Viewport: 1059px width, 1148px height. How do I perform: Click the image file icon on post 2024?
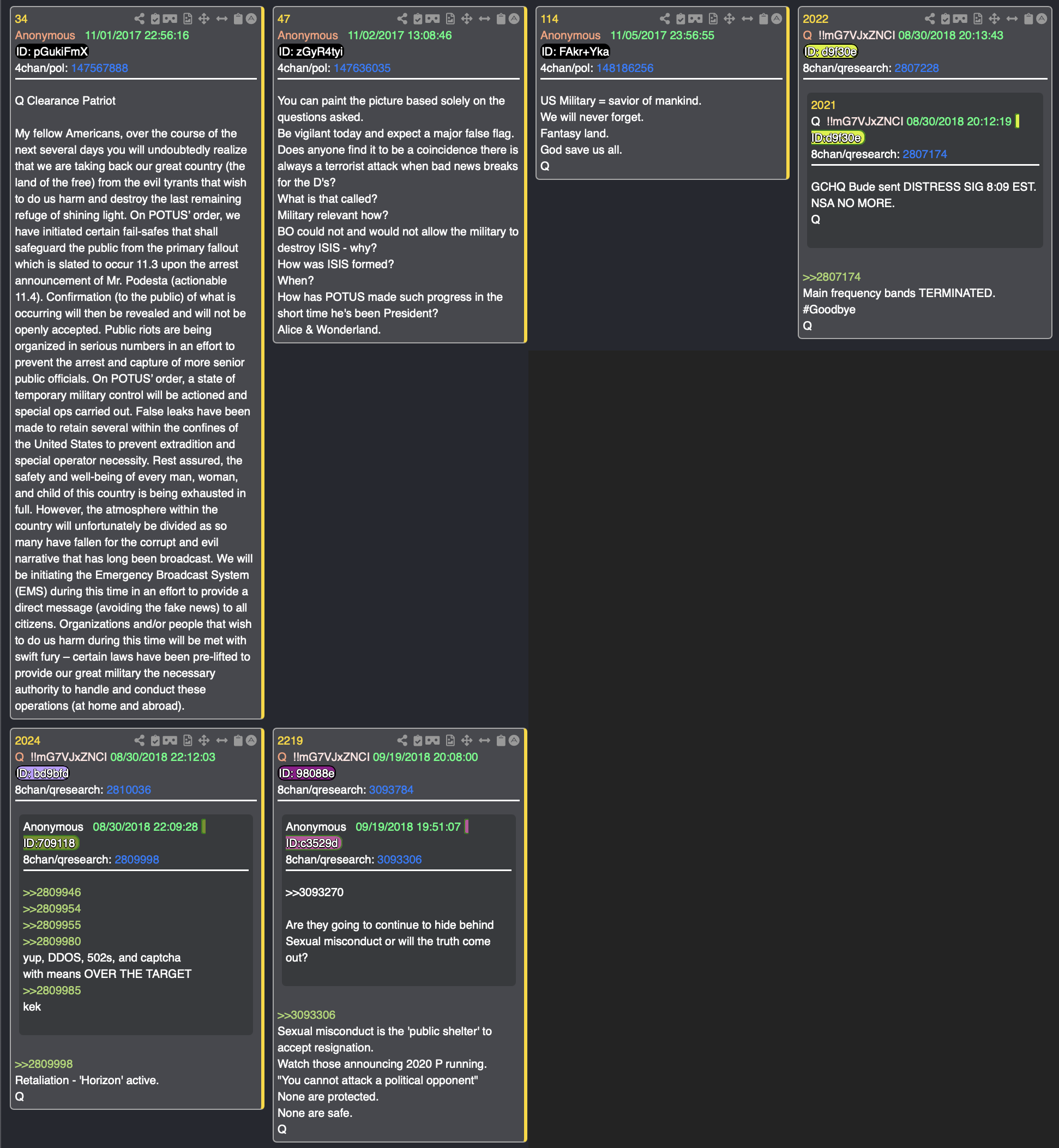tap(188, 741)
